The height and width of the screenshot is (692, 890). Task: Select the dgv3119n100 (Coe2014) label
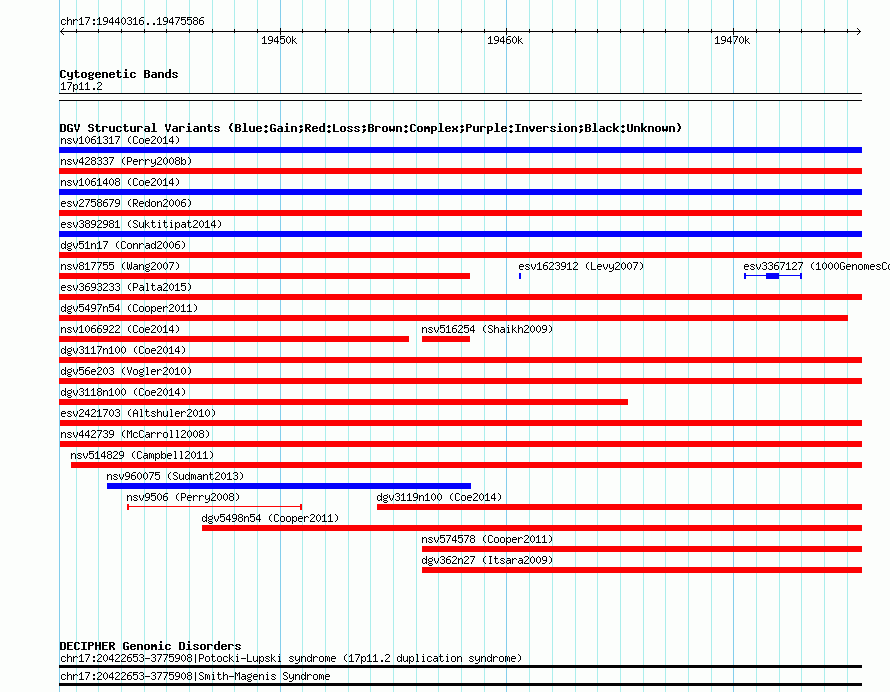click(x=439, y=497)
